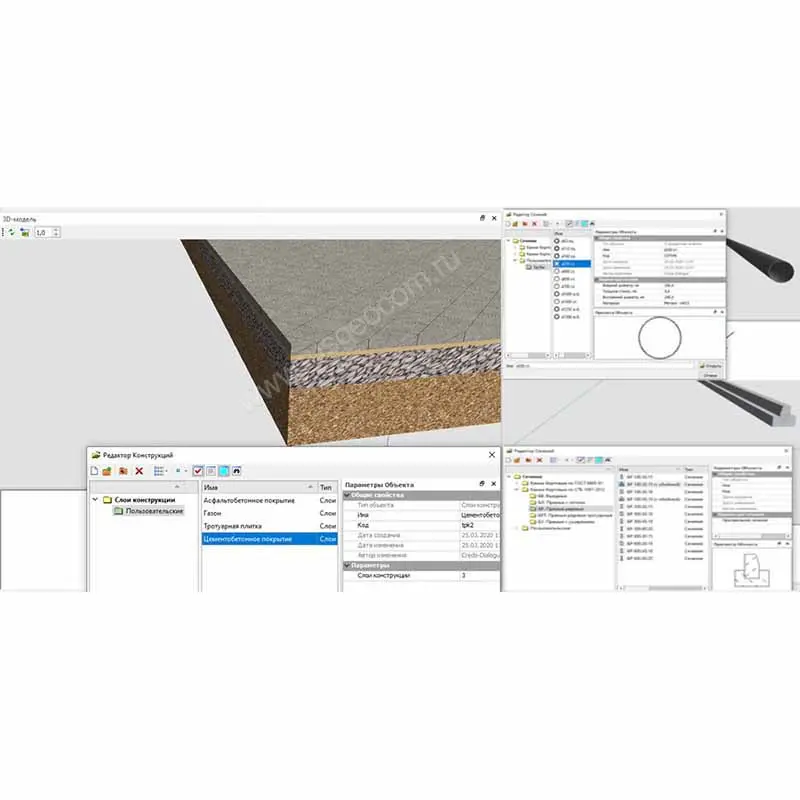Click the cyan panel icon in Редактор Конструкций toolbar
This screenshot has height=800, width=800.
pos(224,470)
